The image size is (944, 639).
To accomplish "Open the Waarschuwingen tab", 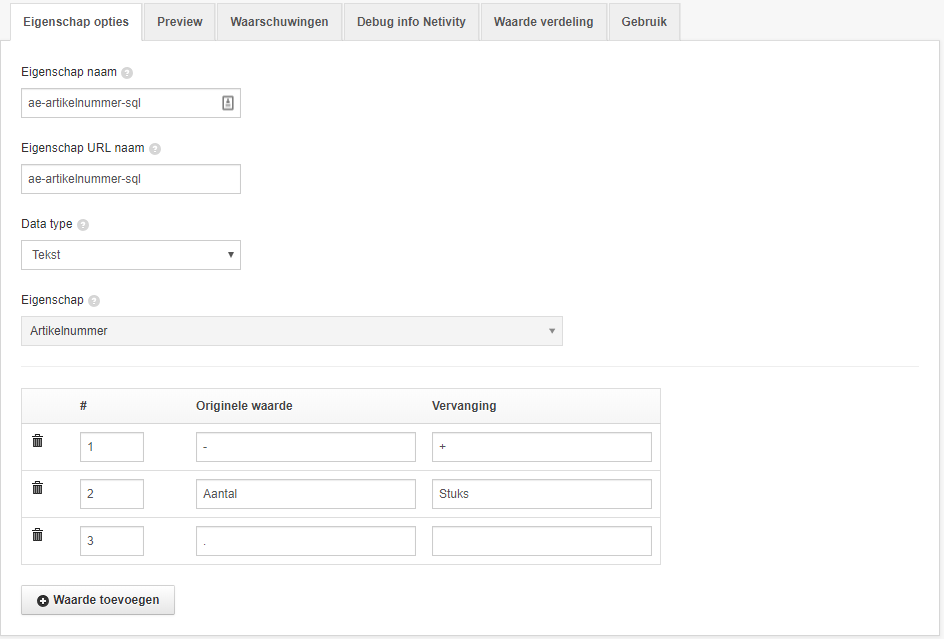I will coord(279,22).
